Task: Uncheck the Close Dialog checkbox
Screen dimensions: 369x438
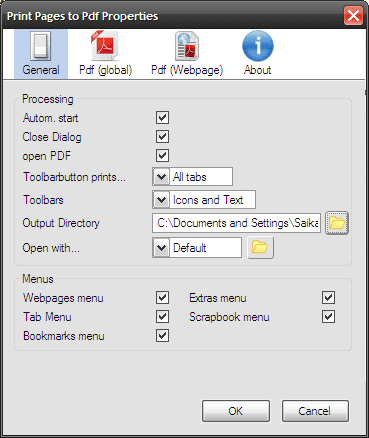Action: tap(162, 137)
